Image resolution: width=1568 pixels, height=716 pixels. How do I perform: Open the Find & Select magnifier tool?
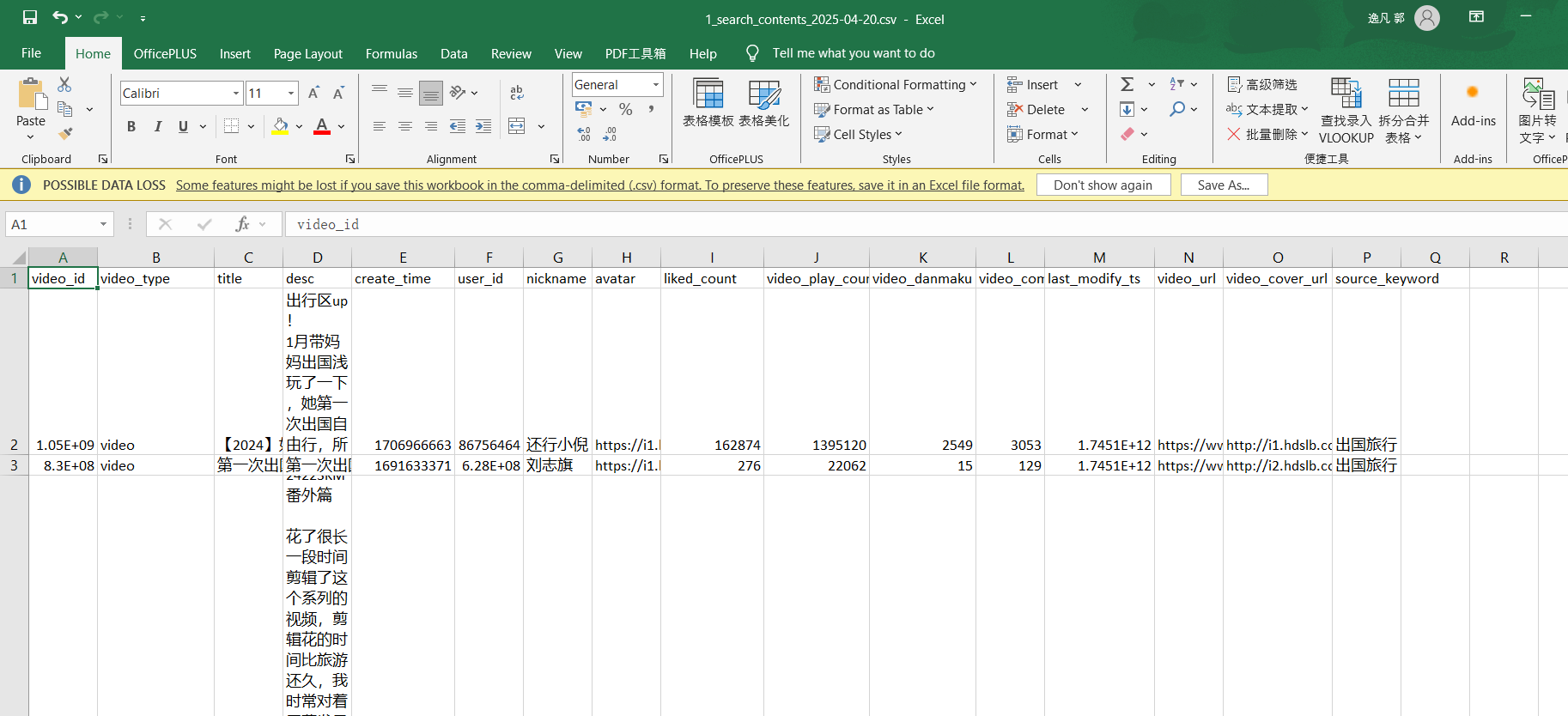point(1177,109)
